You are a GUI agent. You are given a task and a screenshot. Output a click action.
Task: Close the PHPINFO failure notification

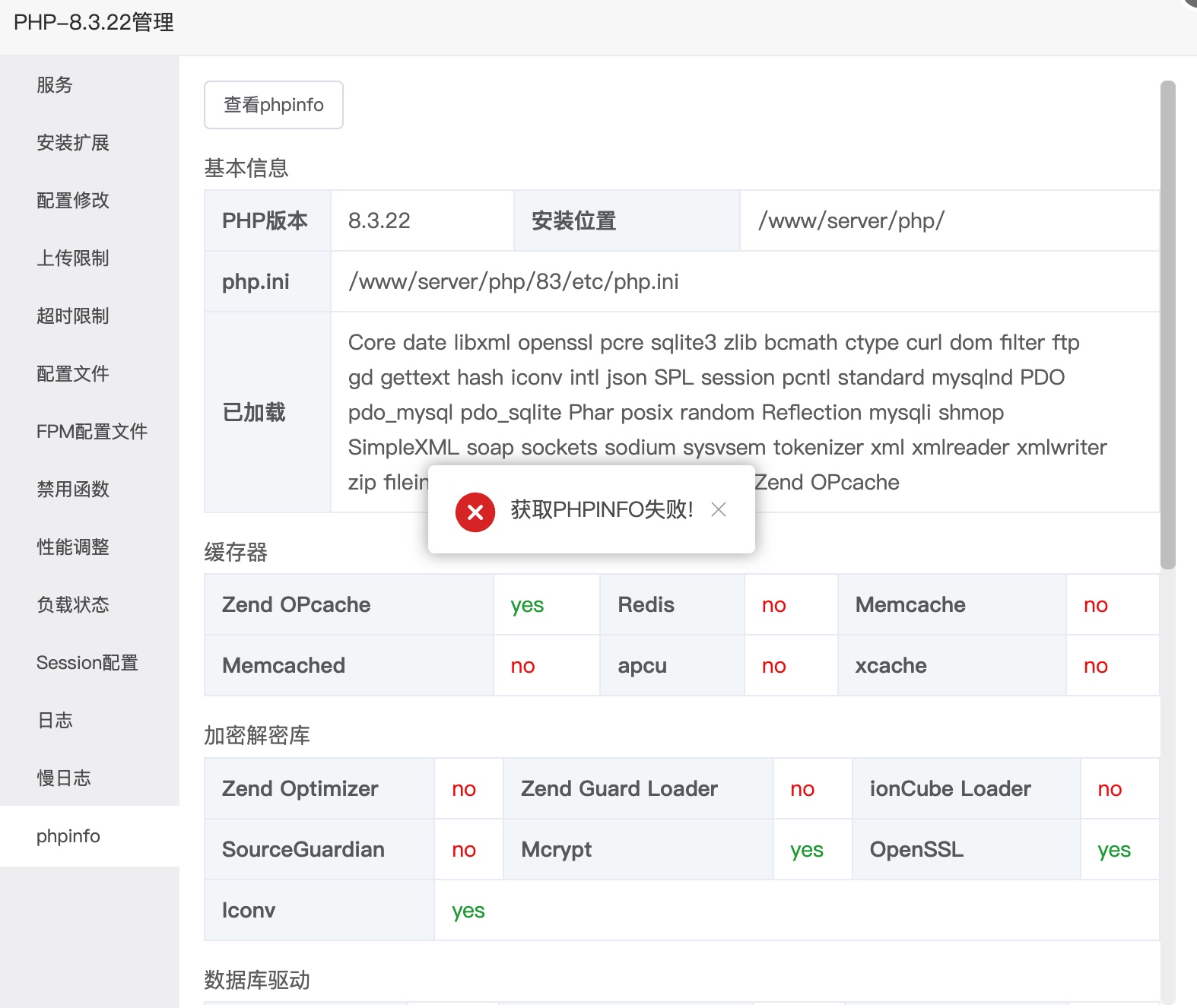pos(719,509)
